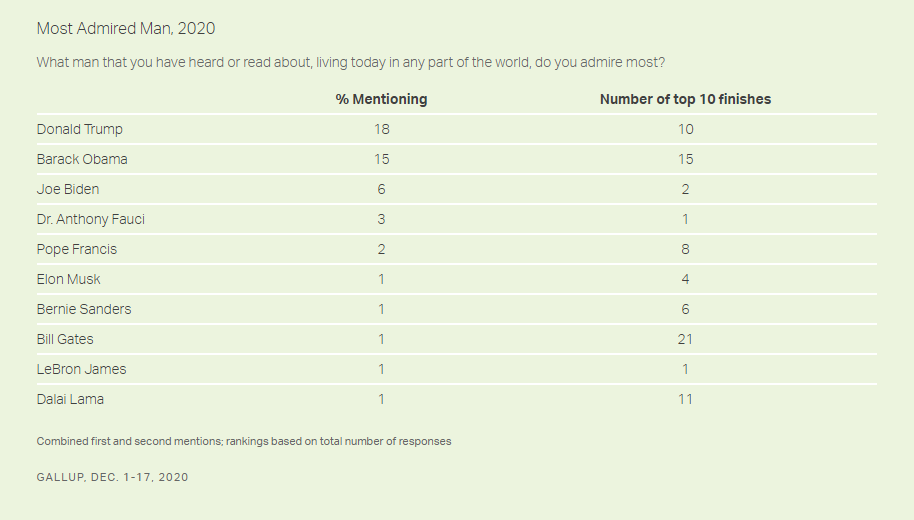Click Donald Trump's 18 percent value
914x520 pixels.
(382, 129)
